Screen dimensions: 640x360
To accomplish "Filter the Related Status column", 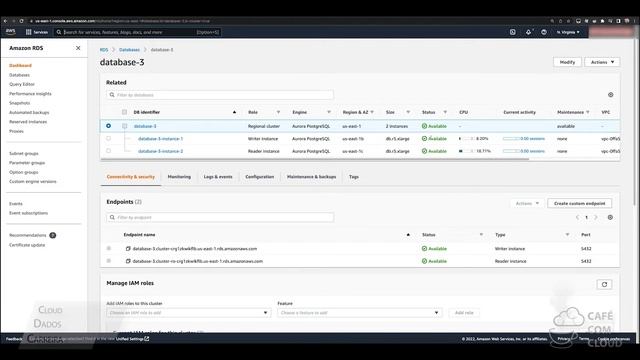I will pos(445,112).
